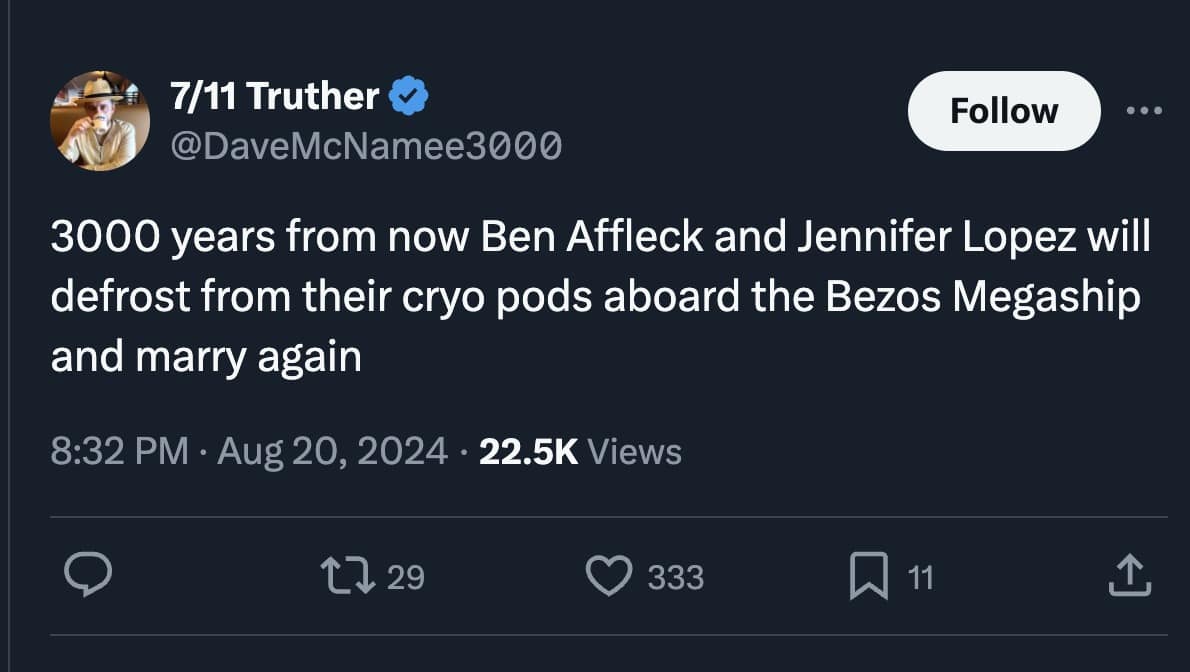Screen dimensions: 1190x672
Task: Open the profile picture avatar
Action: [100, 120]
